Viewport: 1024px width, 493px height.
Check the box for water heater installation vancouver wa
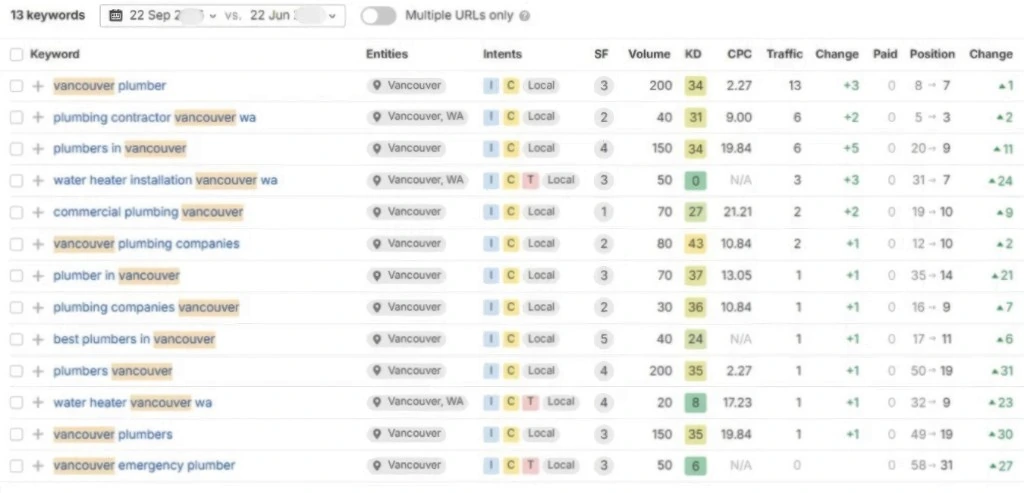pyautogui.click(x=16, y=180)
